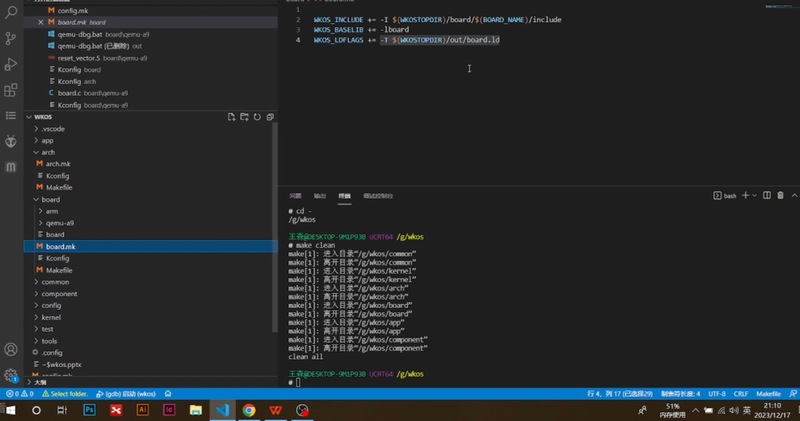Open the Extensions view icon
This screenshot has width=800, height=421.
(11, 90)
